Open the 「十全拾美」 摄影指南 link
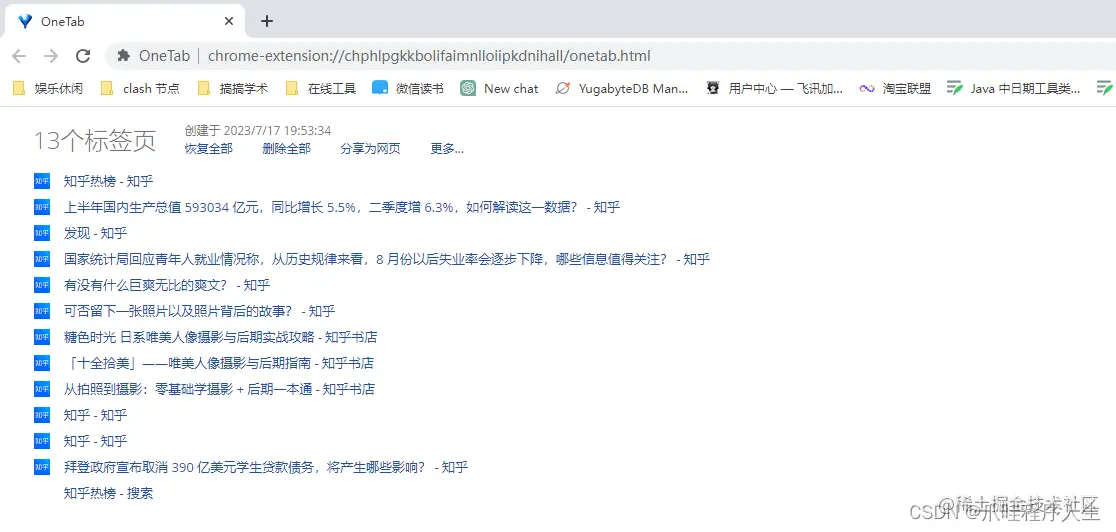 219,363
